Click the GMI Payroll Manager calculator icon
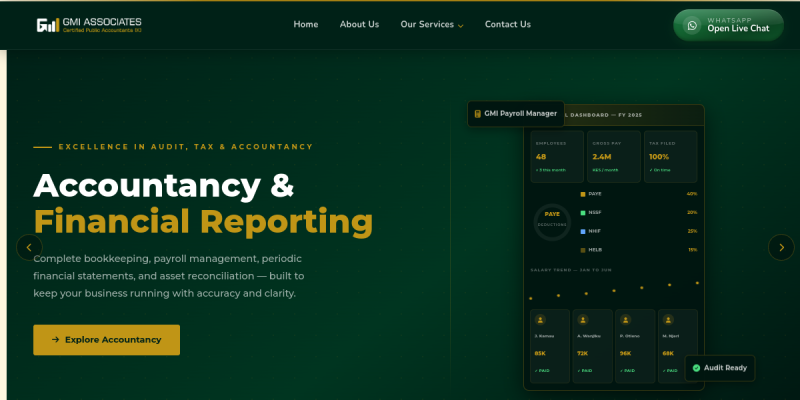This screenshot has width=800, height=400. click(x=478, y=113)
